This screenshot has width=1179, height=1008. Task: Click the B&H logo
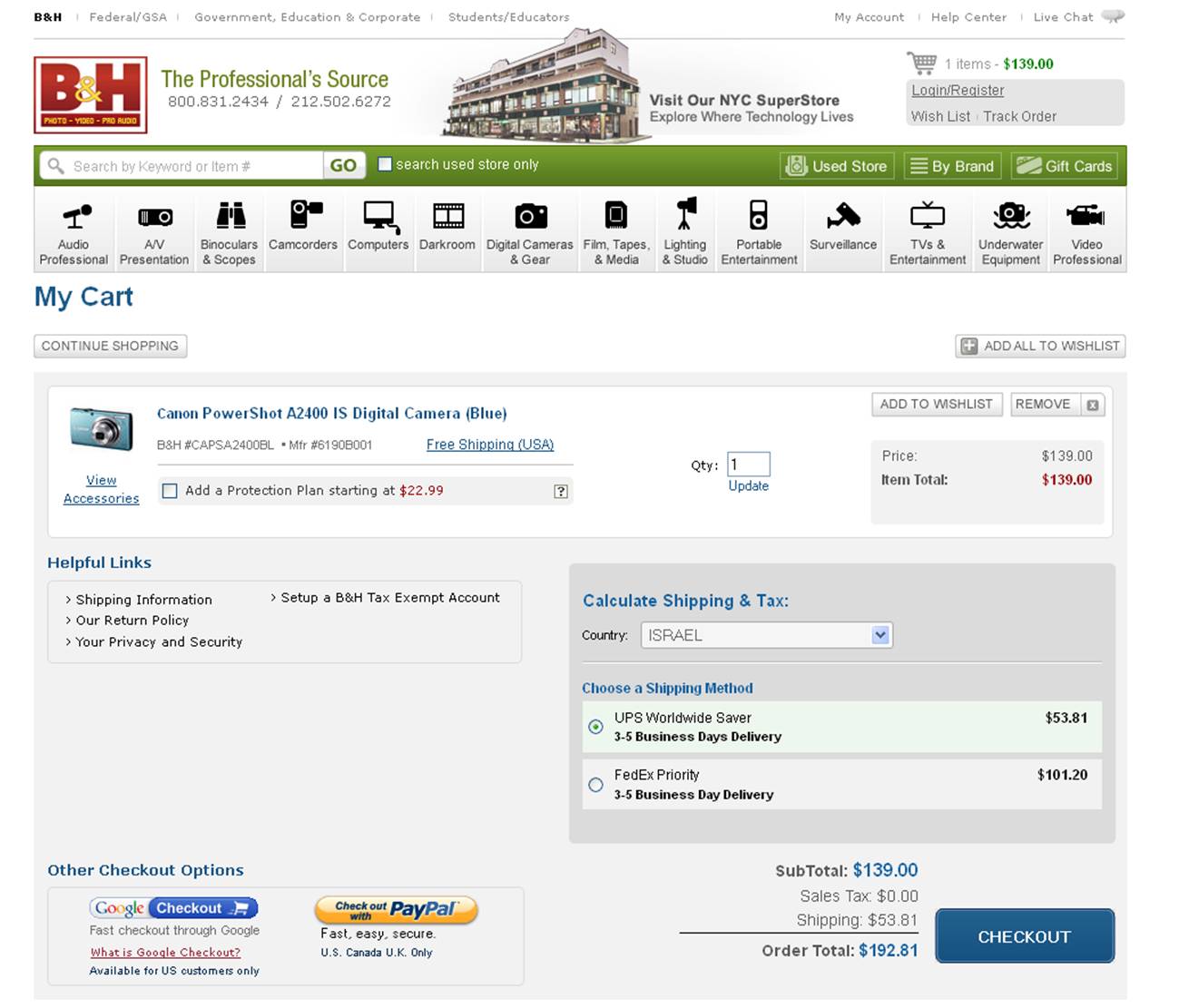(x=91, y=95)
